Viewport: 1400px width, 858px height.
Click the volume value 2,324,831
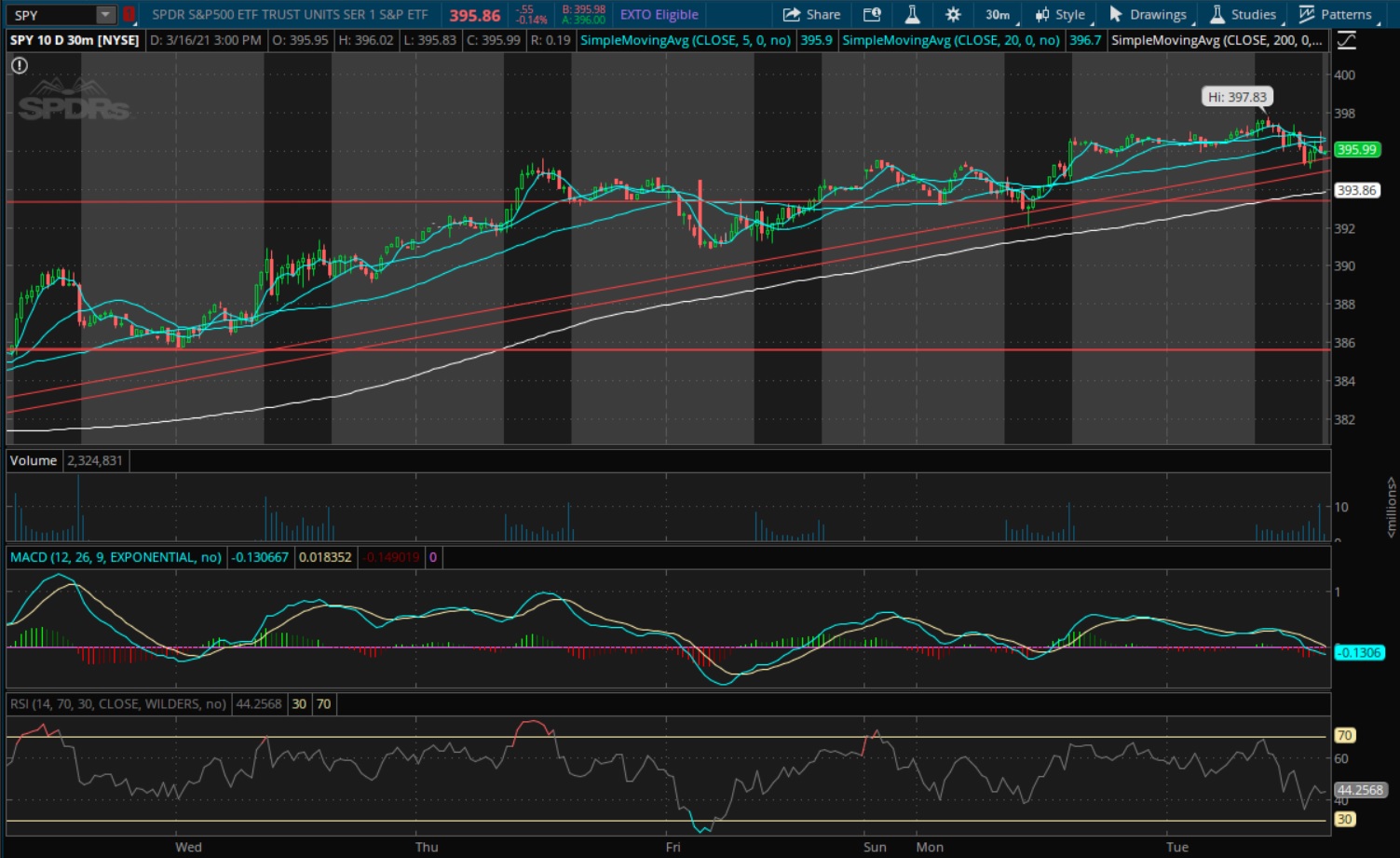tap(95, 460)
